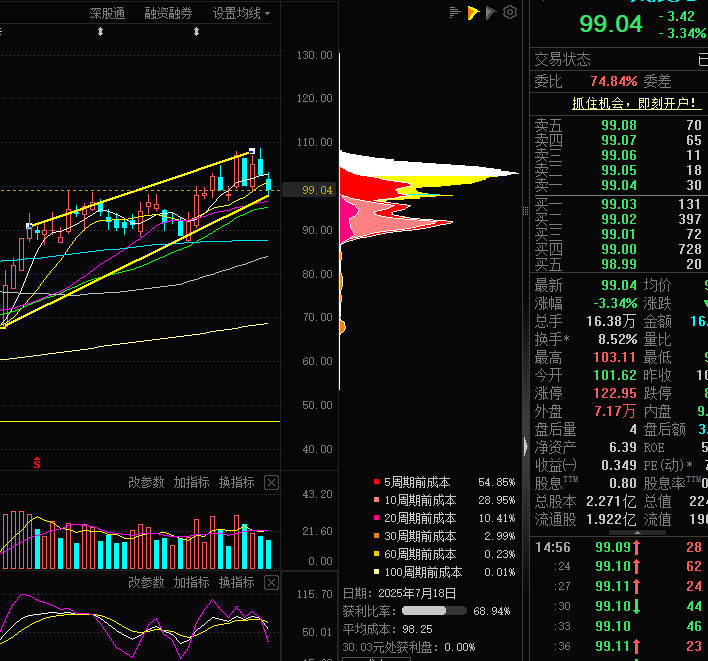Select the 买三 row at 99.01

pyautogui.click(x=619, y=234)
